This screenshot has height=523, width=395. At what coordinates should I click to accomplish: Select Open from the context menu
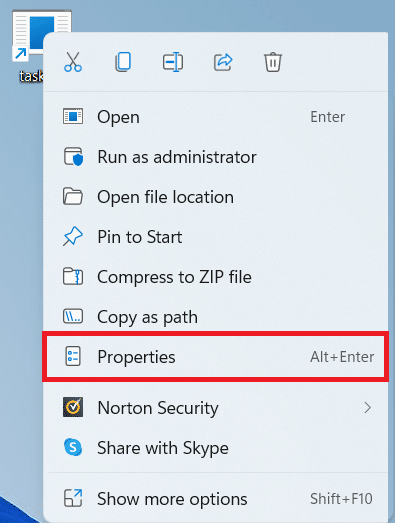click(215, 117)
